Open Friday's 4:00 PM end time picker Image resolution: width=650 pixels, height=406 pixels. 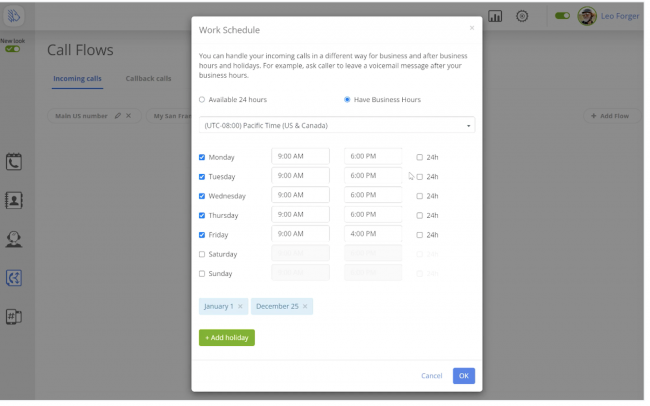(x=373, y=234)
